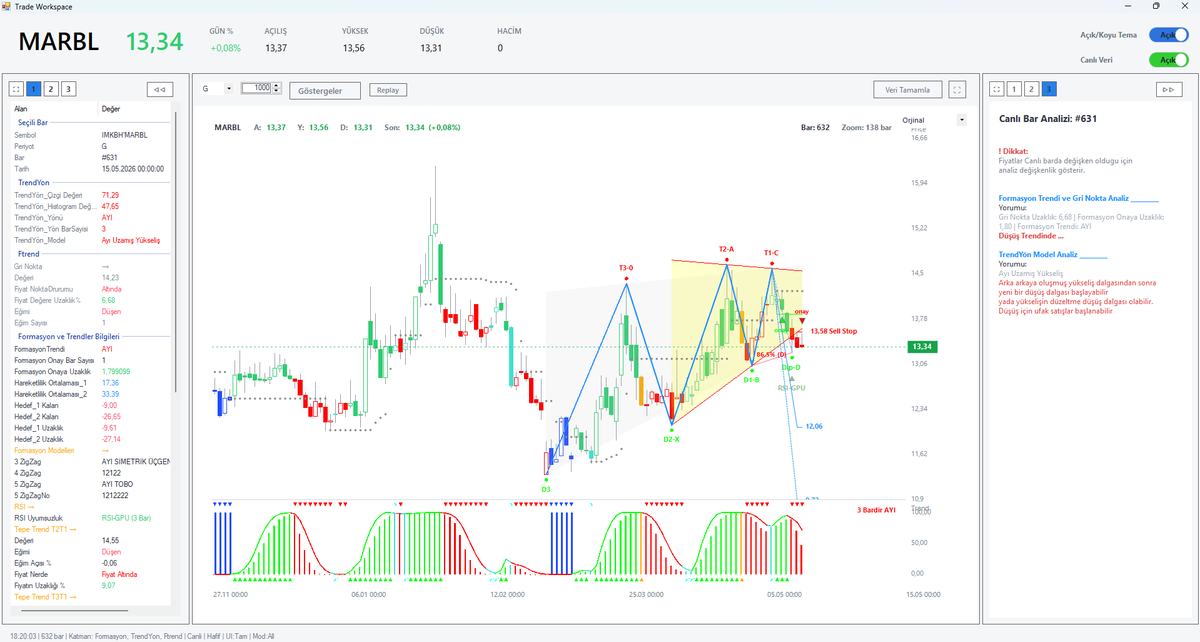Screen dimensions: 1200x642
Task: Collapse right panel with double-arrow button
Action: click(x=1168, y=89)
